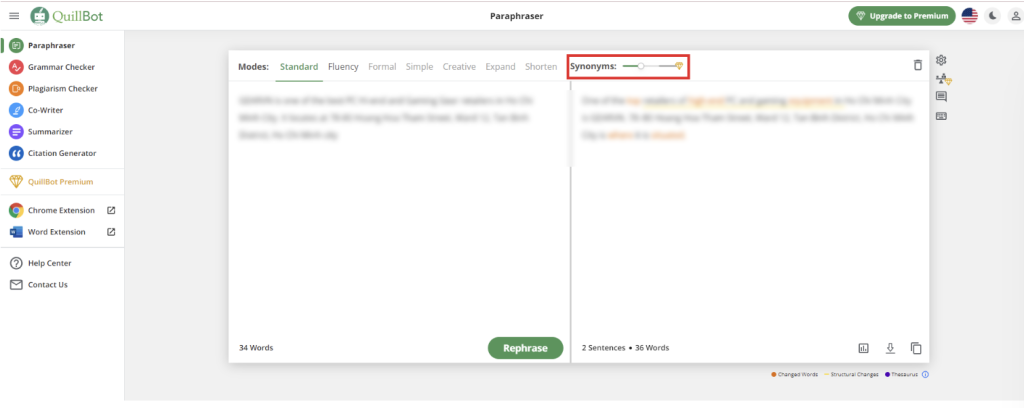Open the statistics chart icon
Image resolution: width=1024 pixels, height=408 pixels.
[x=863, y=349]
